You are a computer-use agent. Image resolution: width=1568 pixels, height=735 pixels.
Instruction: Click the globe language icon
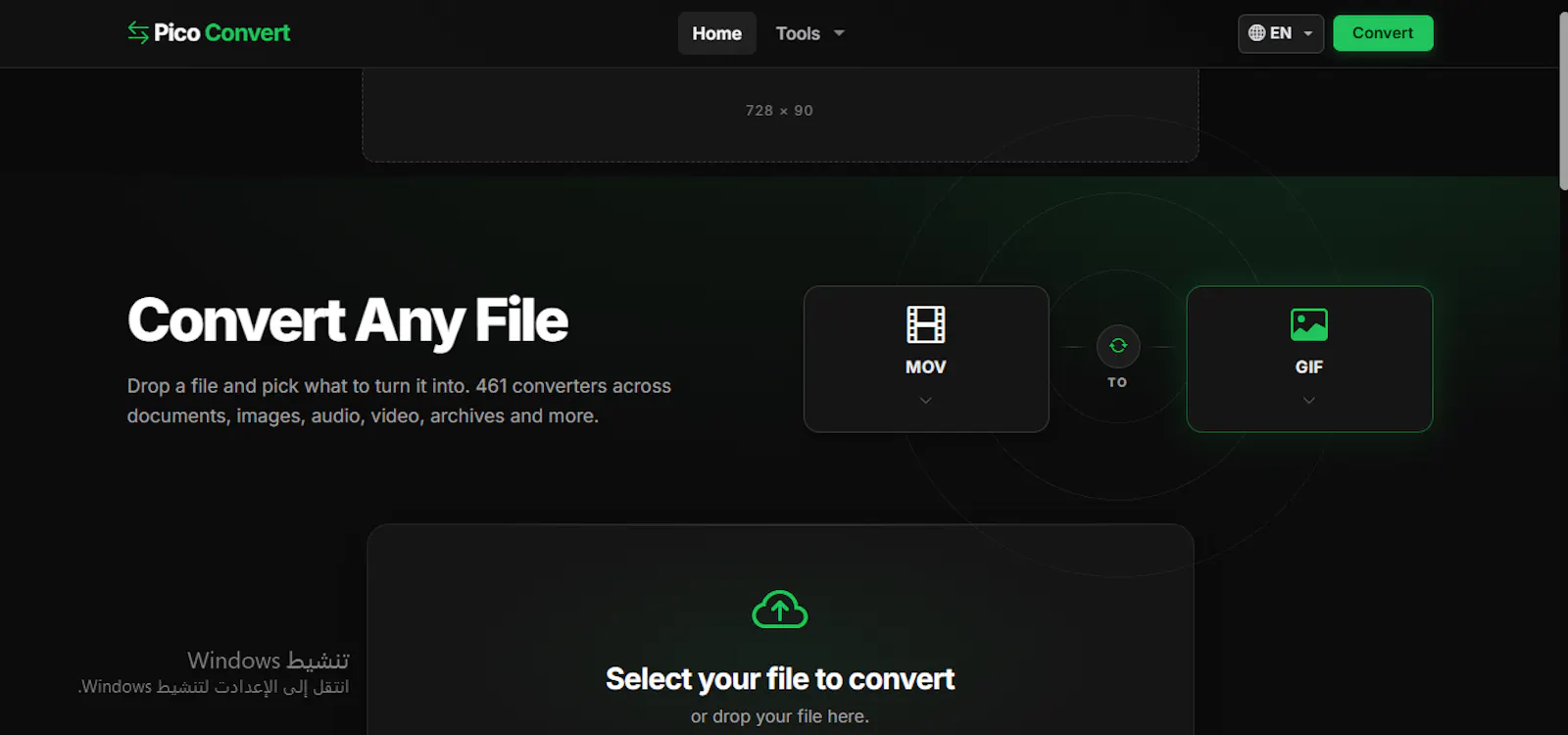pos(1256,33)
